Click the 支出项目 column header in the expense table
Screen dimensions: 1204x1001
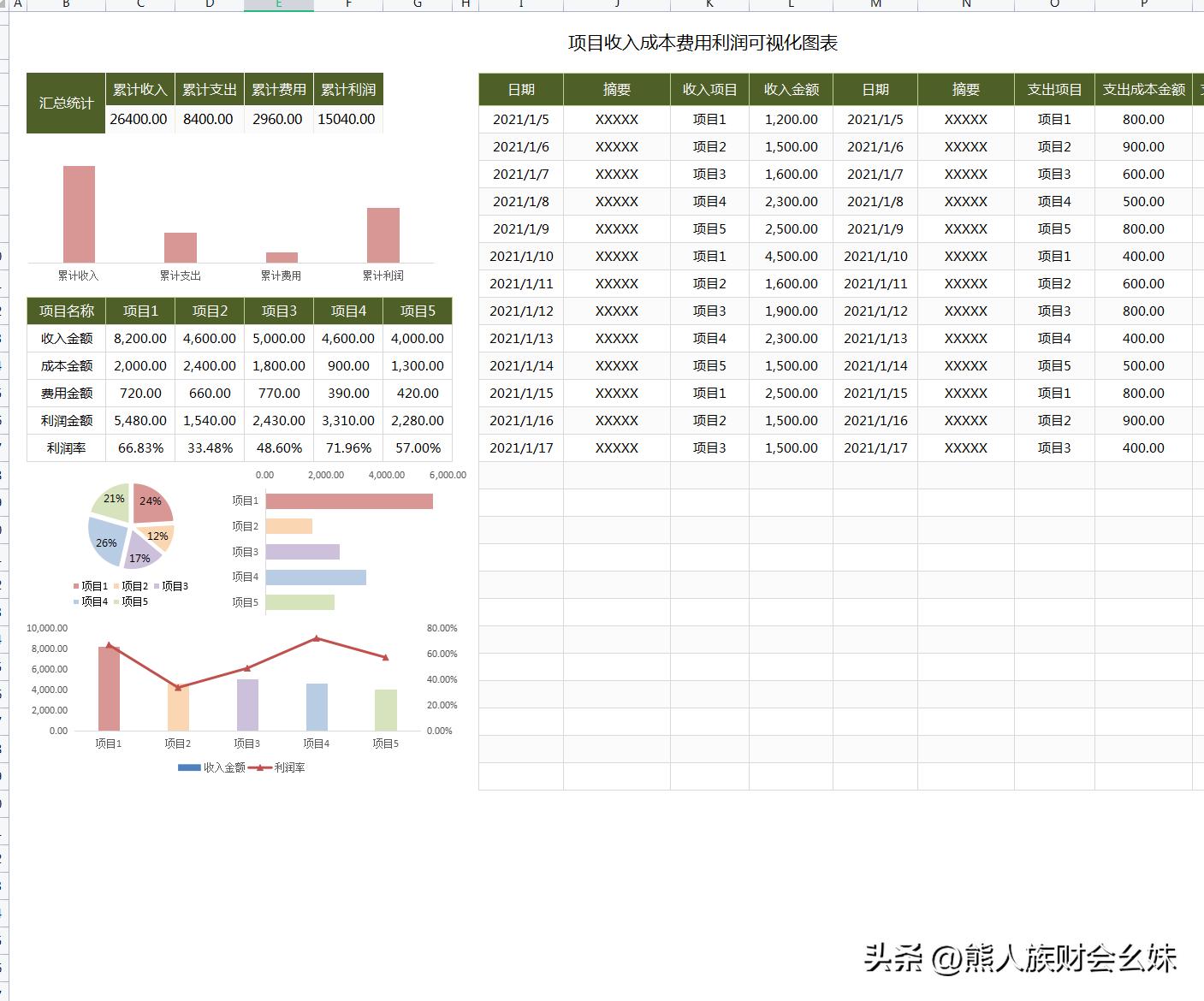[x=1053, y=88]
